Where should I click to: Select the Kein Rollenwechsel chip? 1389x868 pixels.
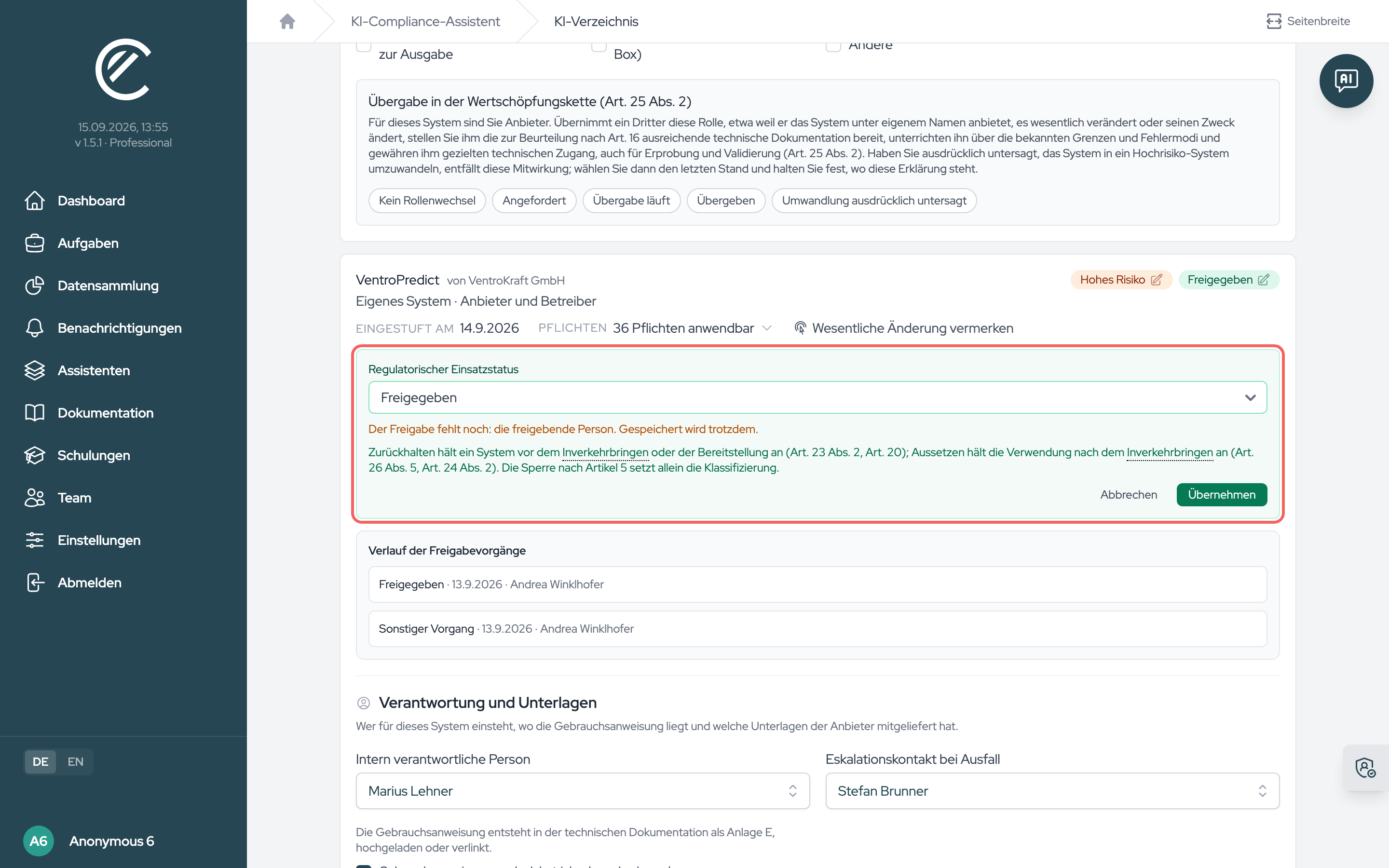(427, 200)
